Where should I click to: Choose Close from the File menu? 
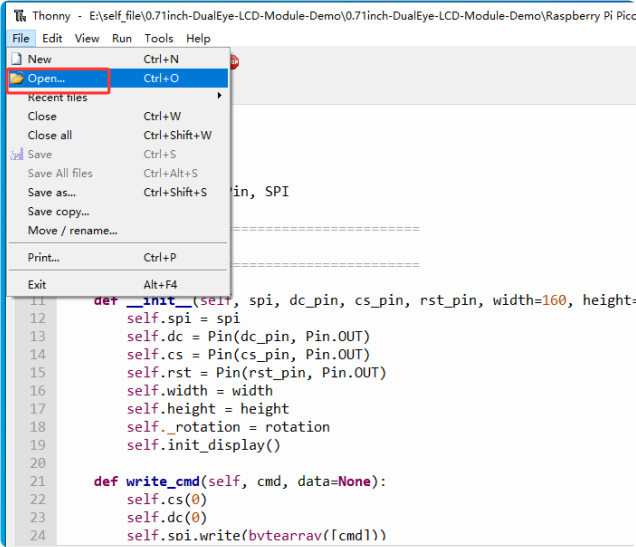(42, 117)
